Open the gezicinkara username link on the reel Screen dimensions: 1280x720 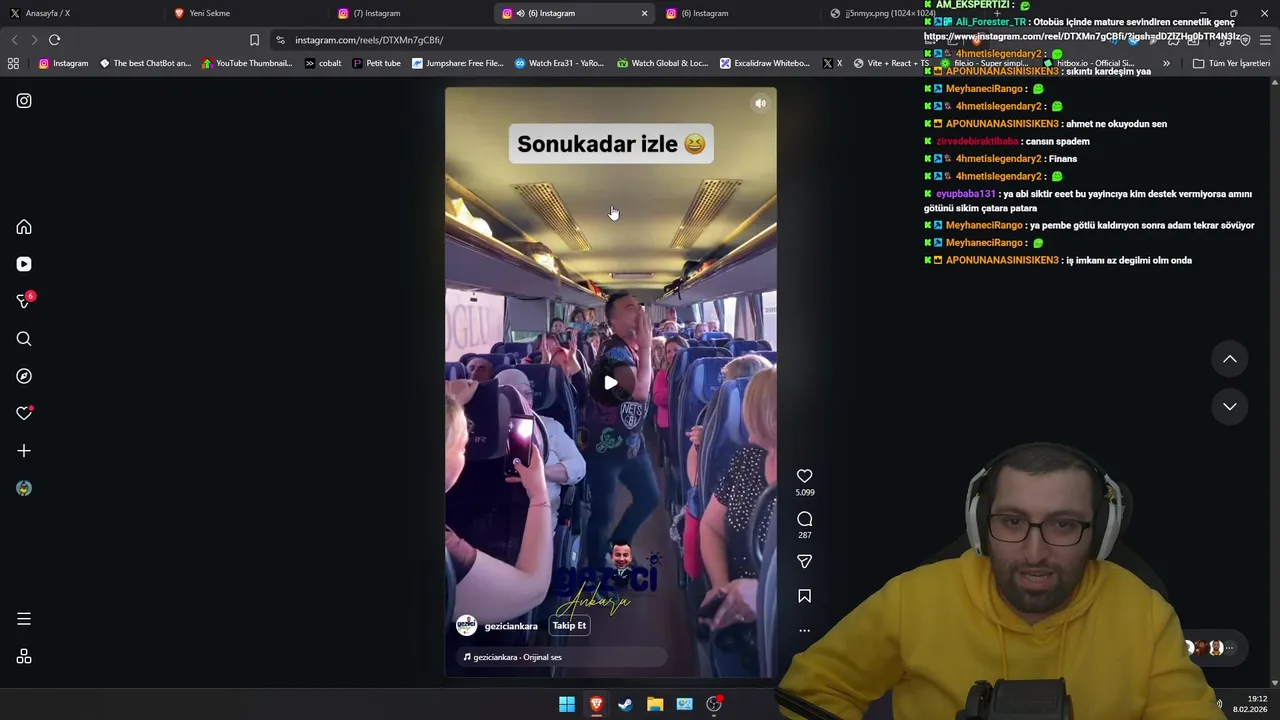511,626
